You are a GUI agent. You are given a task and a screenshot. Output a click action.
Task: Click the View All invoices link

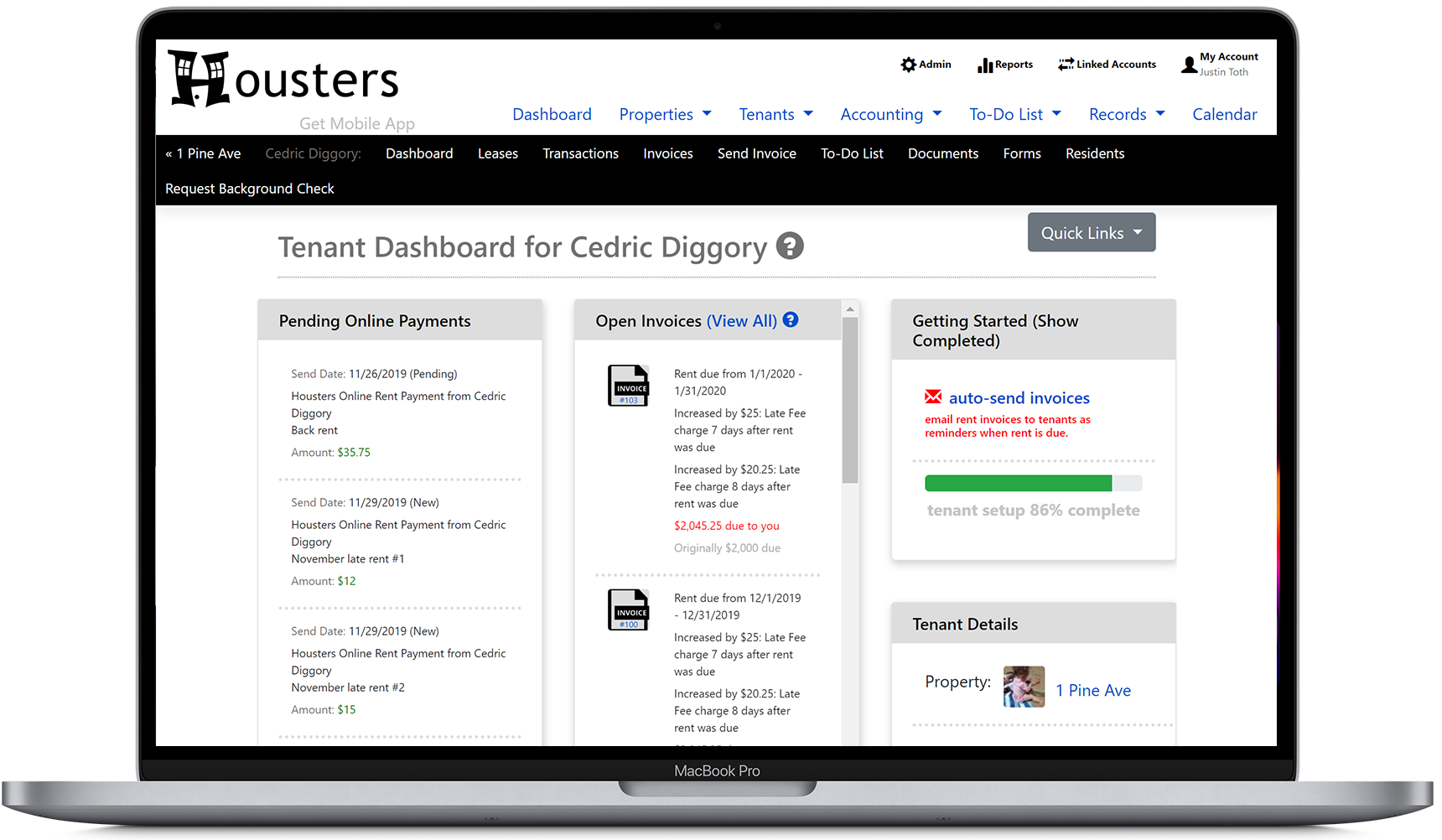point(741,320)
